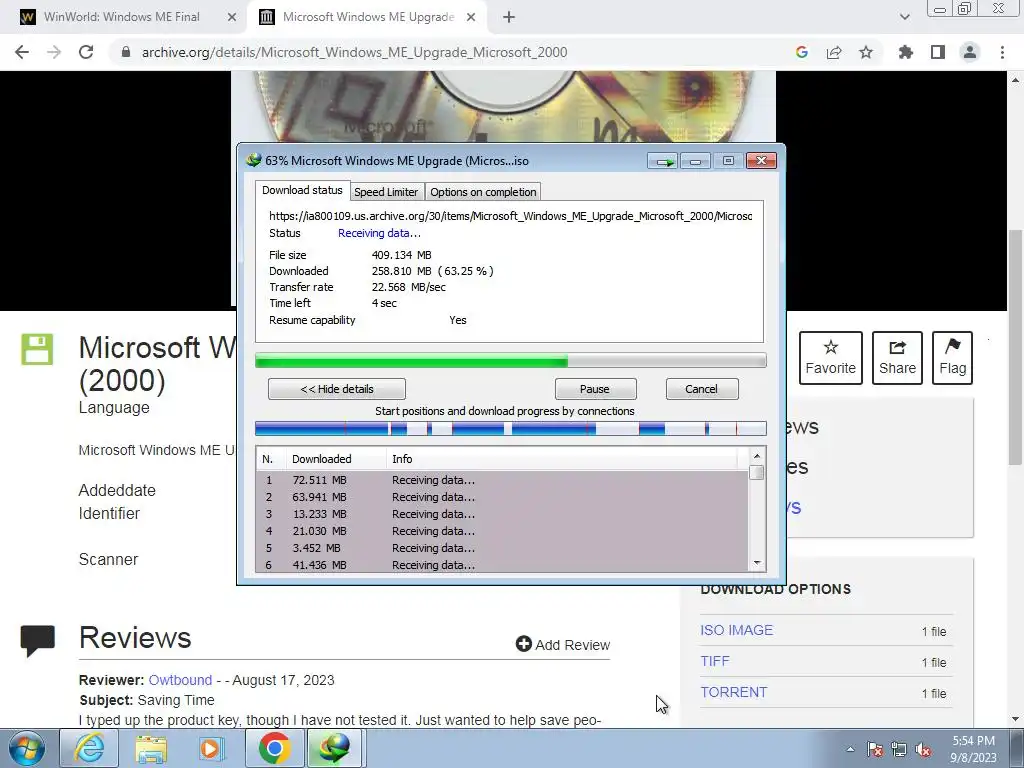Screen dimensions: 1024x768
Task: Click the muted volume tray icon
Action: (x=923, y=749)
